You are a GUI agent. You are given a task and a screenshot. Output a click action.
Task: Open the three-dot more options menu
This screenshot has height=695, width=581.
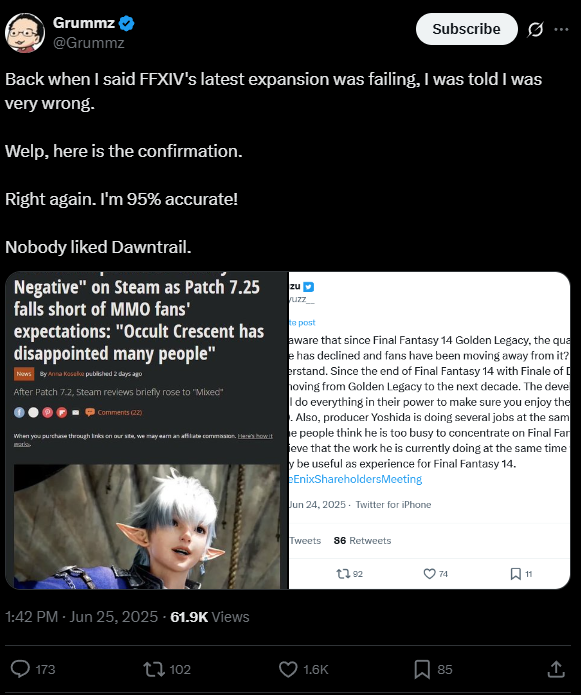click(561, 29)
